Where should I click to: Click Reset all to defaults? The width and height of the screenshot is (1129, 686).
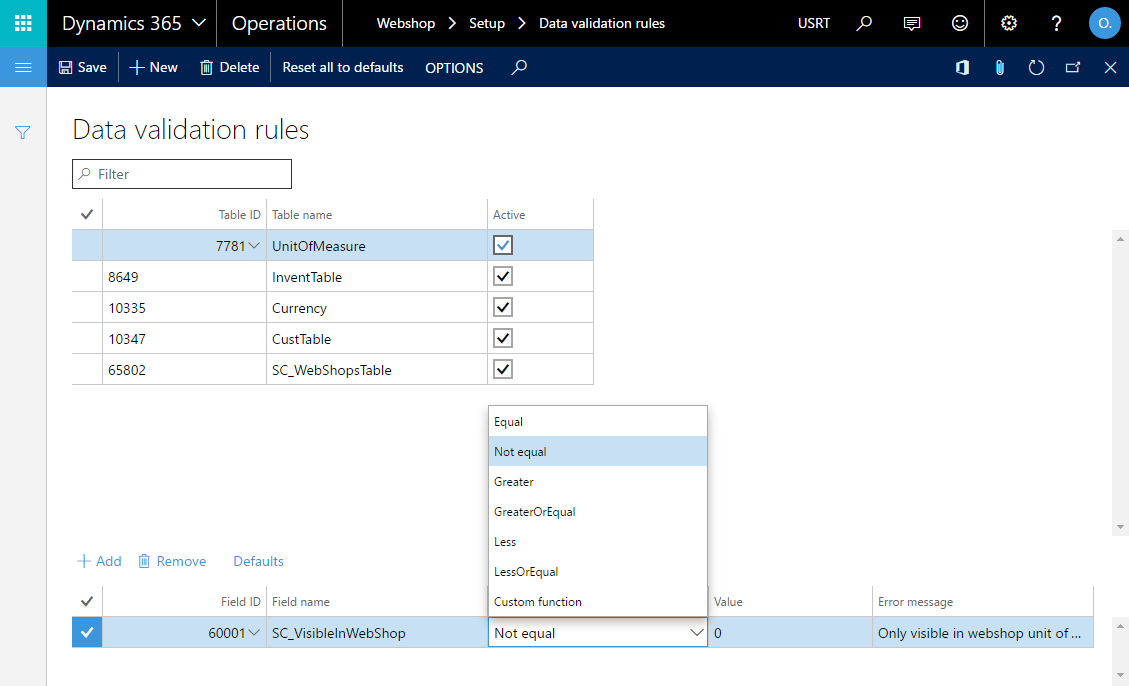(343, 67)
